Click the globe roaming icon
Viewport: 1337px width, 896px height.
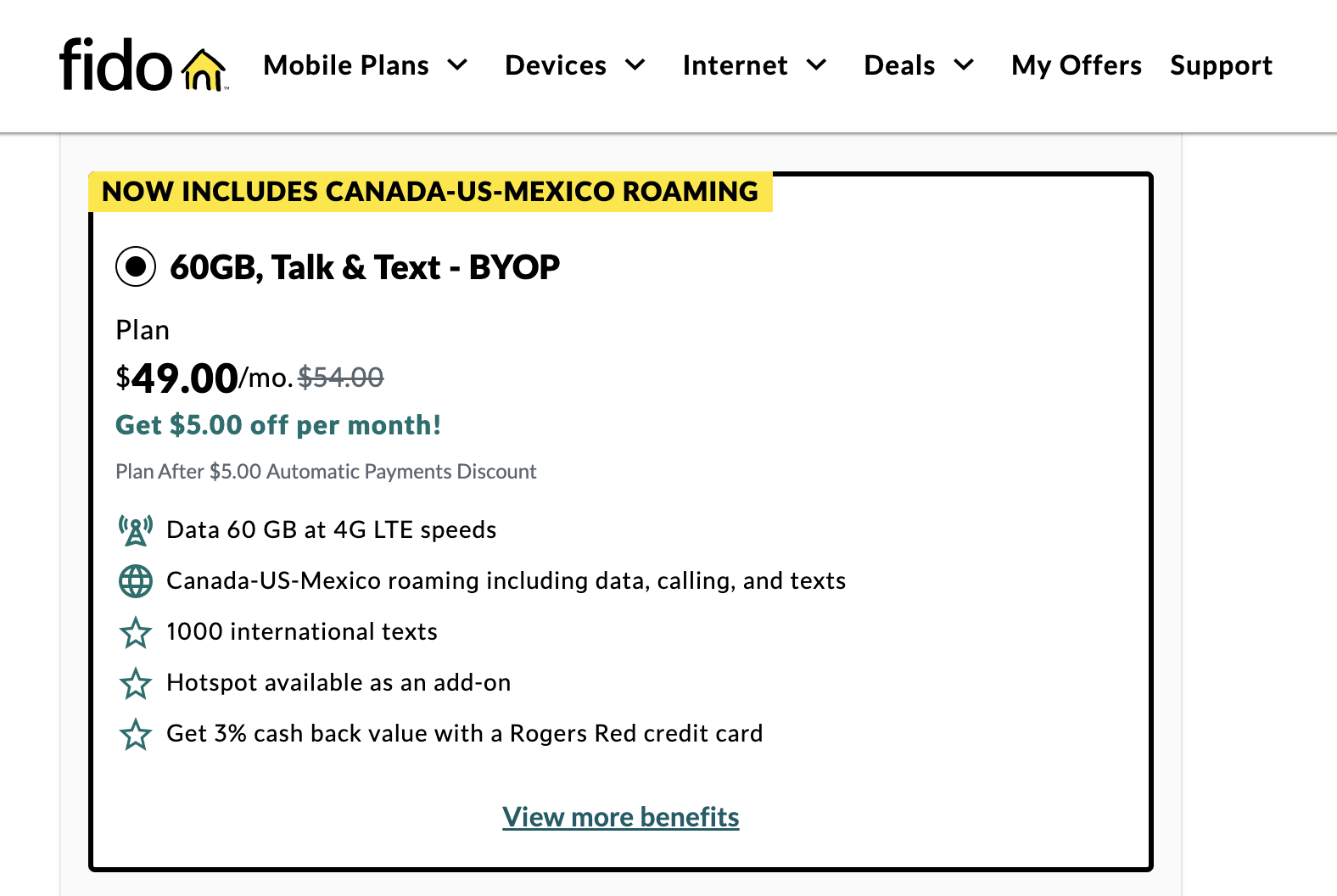[x=136, y=581]
